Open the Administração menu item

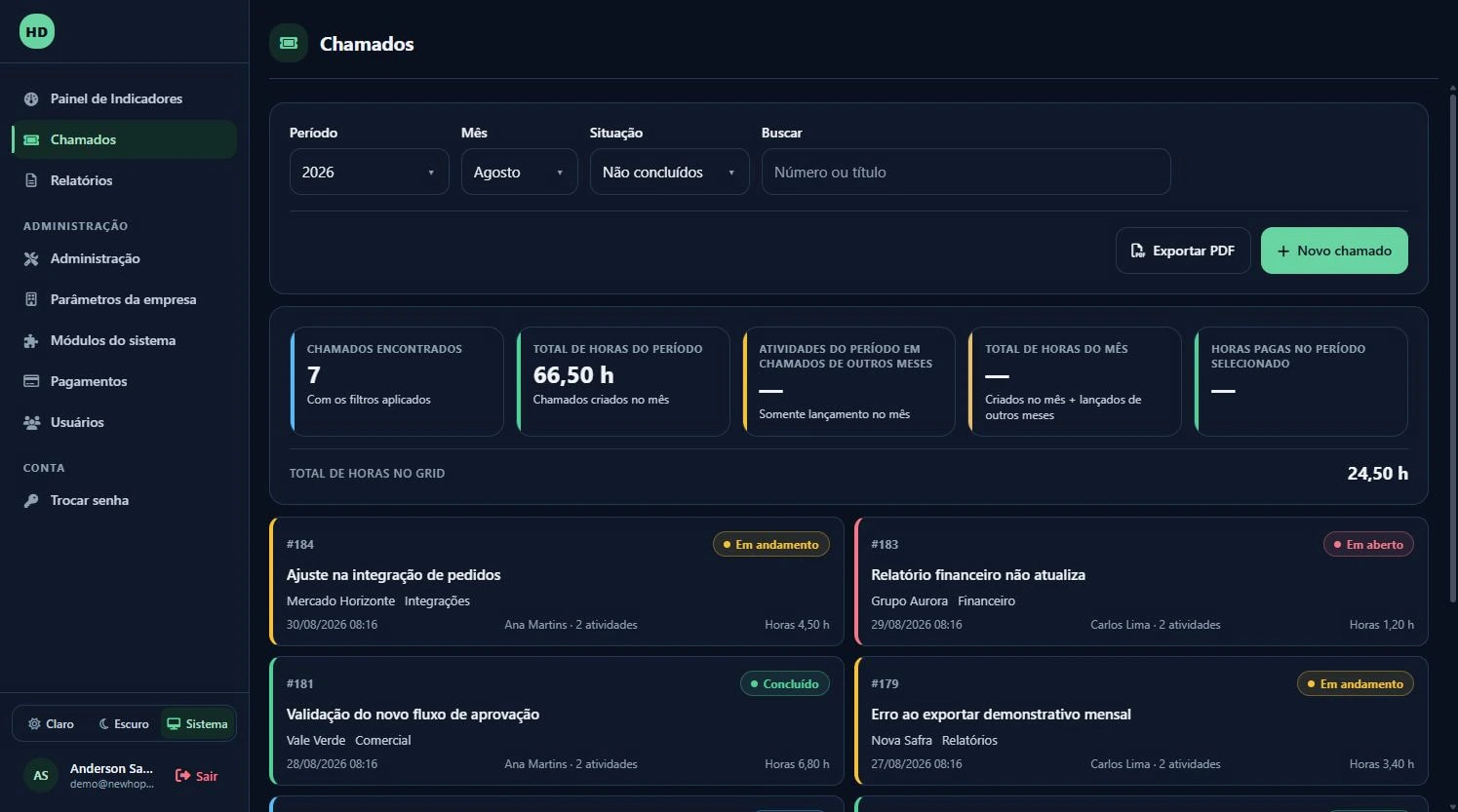coord(124,258)
